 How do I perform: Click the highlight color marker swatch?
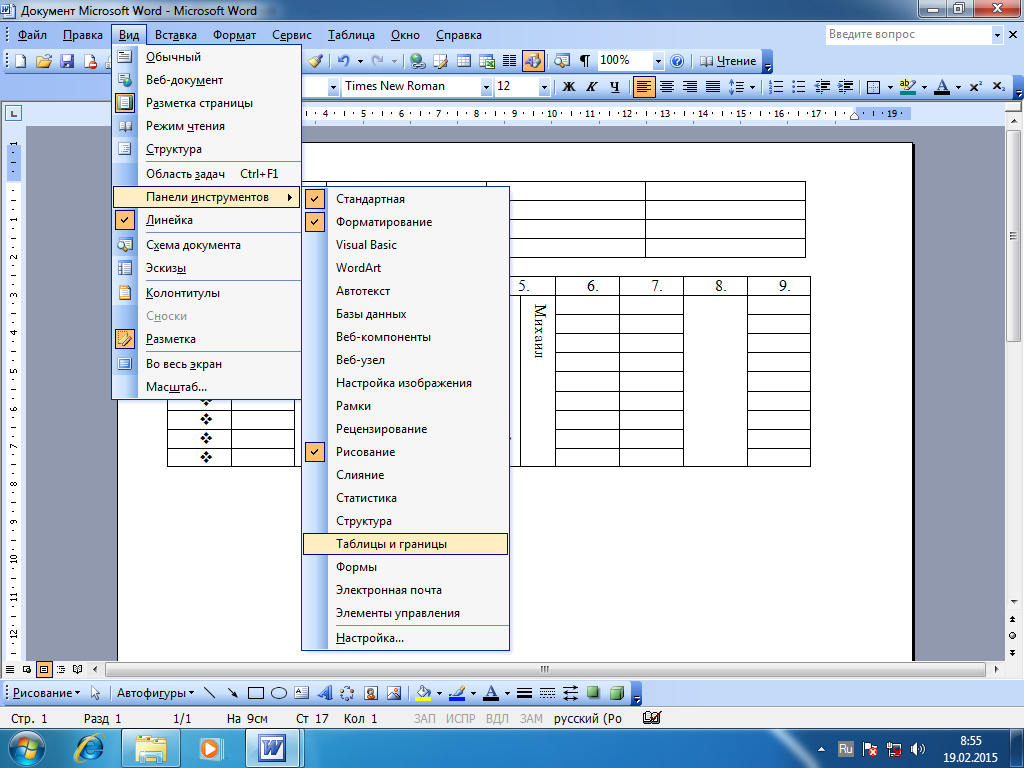click(x=907, y=86)
